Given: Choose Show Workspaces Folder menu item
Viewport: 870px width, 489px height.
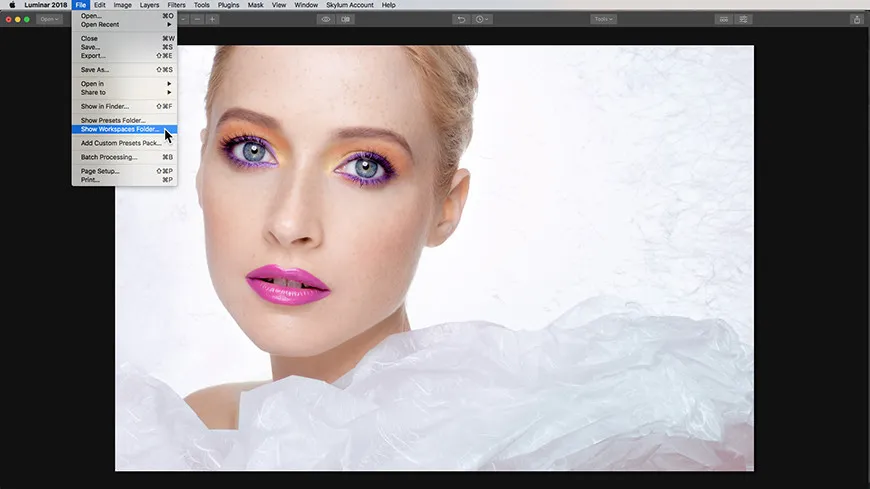Looking at the screenshot, I should pos(119,129).
